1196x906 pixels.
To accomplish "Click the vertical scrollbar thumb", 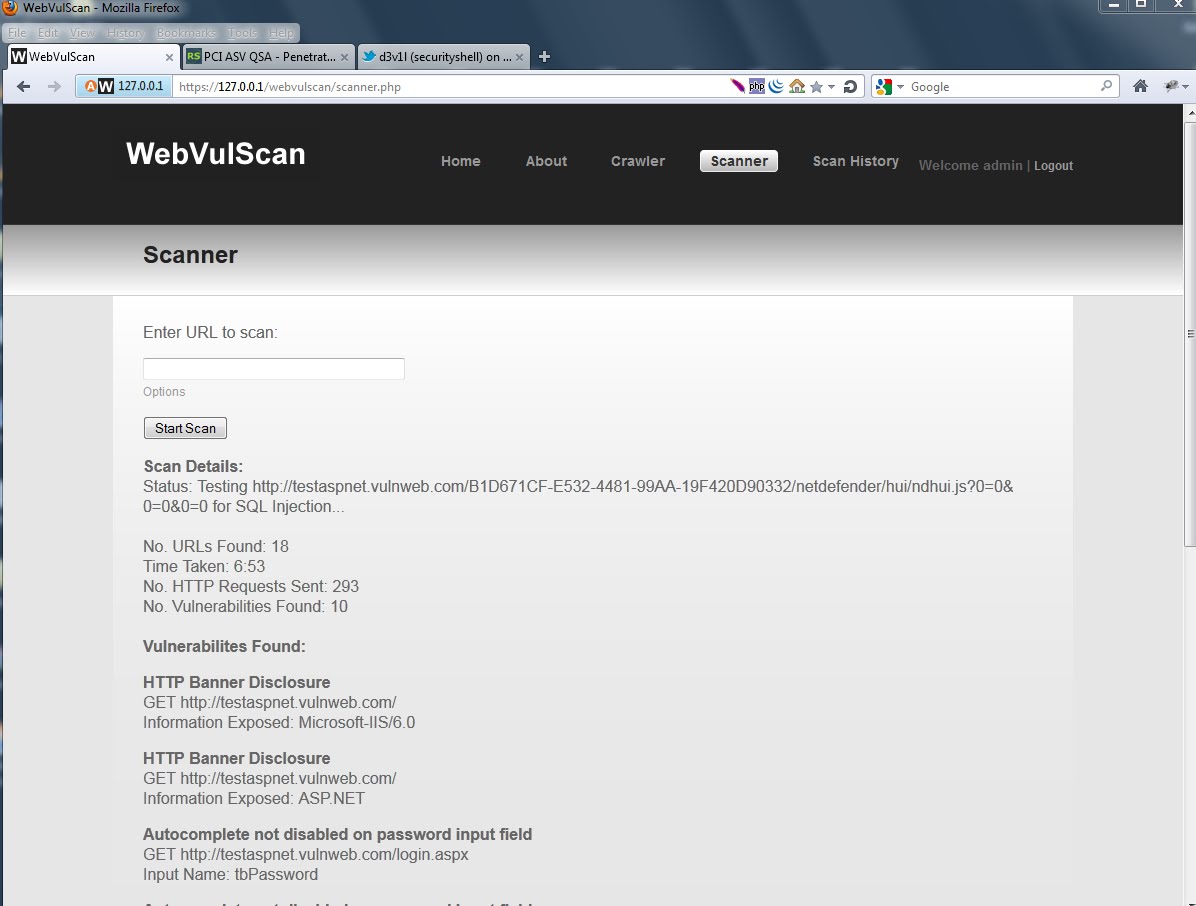I will [x=1190, y=333].
